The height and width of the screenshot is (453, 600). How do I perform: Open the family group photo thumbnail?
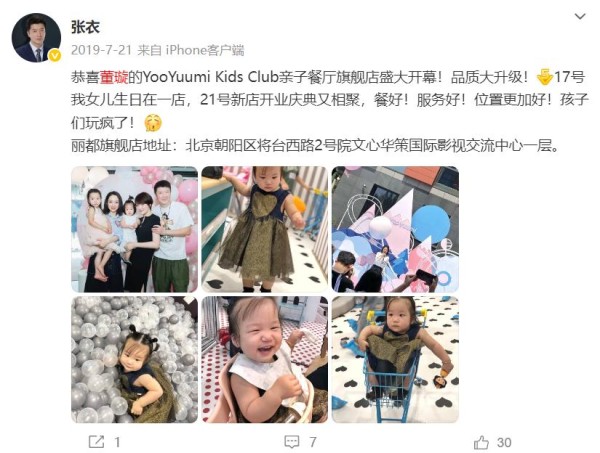134,229
